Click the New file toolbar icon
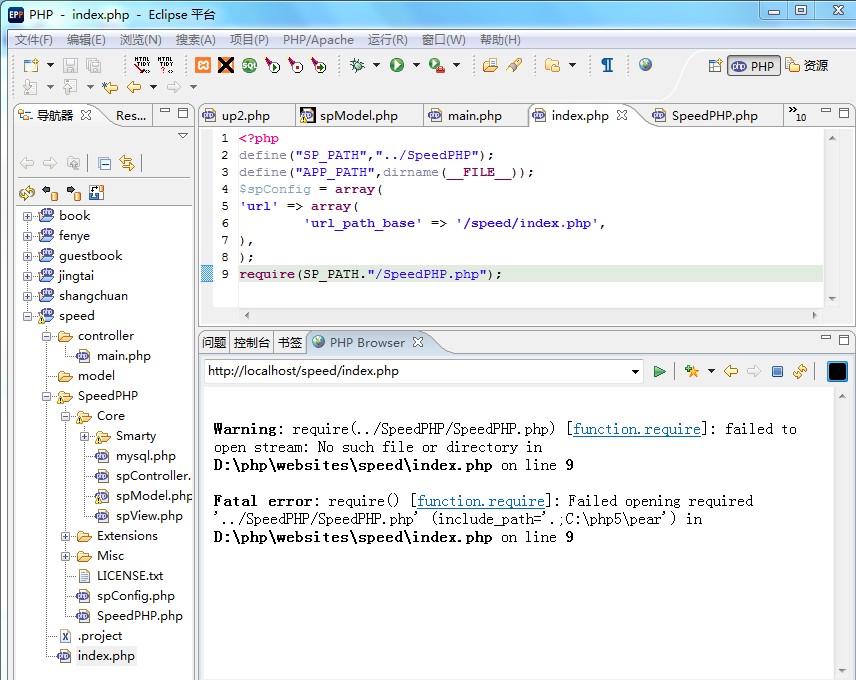Viewport: 856px width, 680px height. [31, 65]
